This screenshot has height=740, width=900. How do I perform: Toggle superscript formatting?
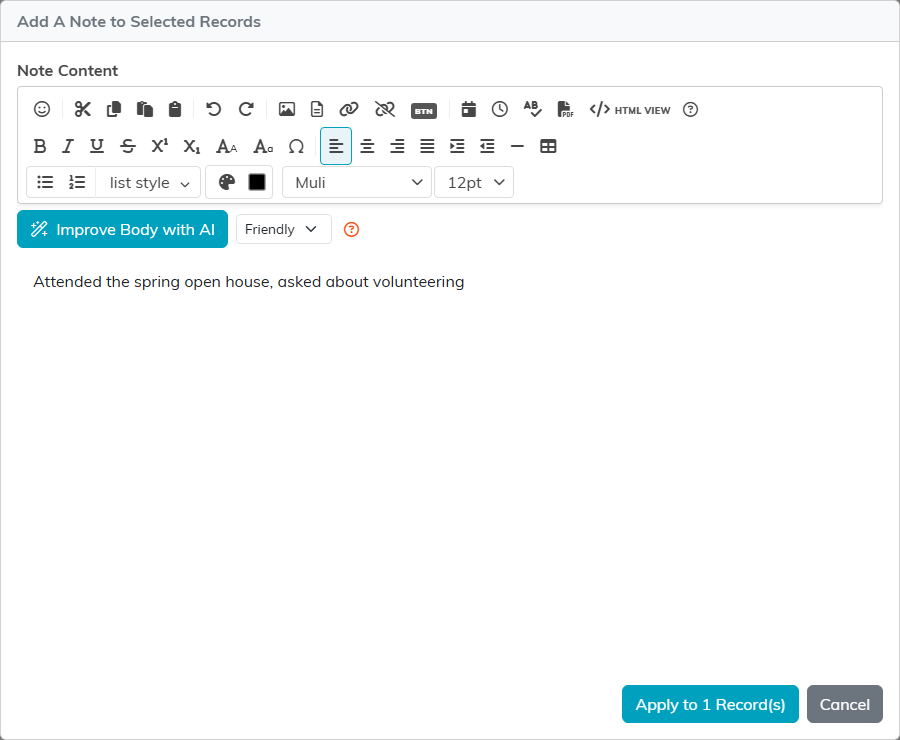click(160, 146)
